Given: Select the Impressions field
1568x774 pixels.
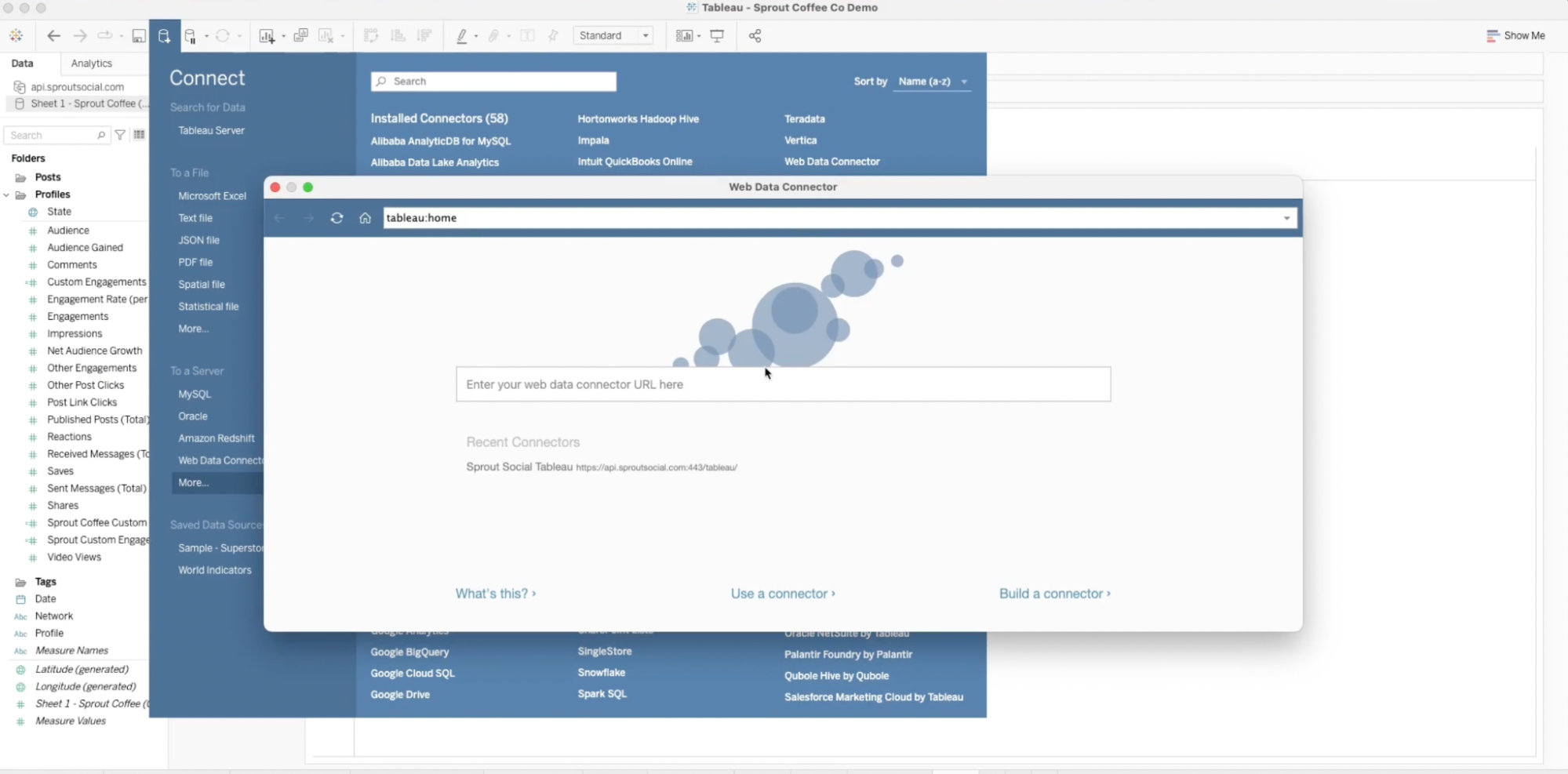Looking at the screenshot, I should click(75, 334).
